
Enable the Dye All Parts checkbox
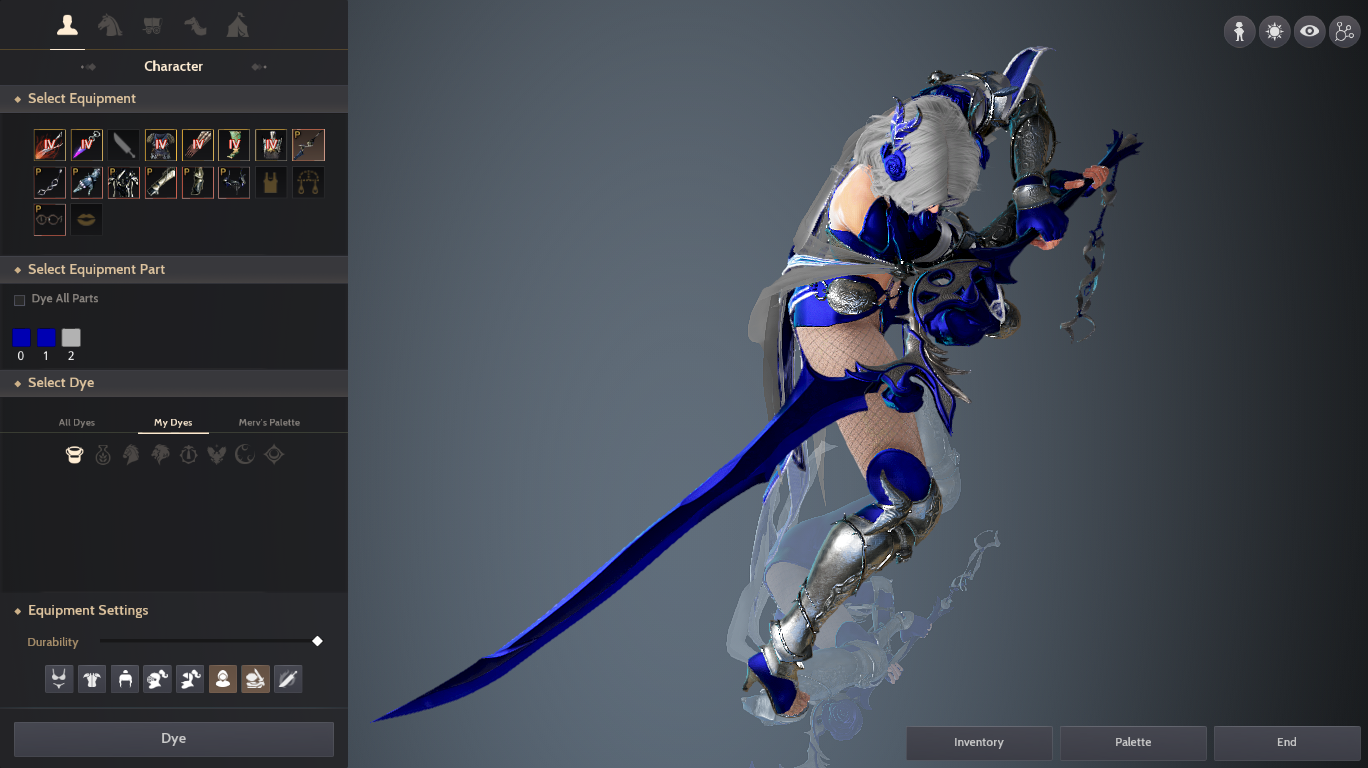tap(18, 298)
